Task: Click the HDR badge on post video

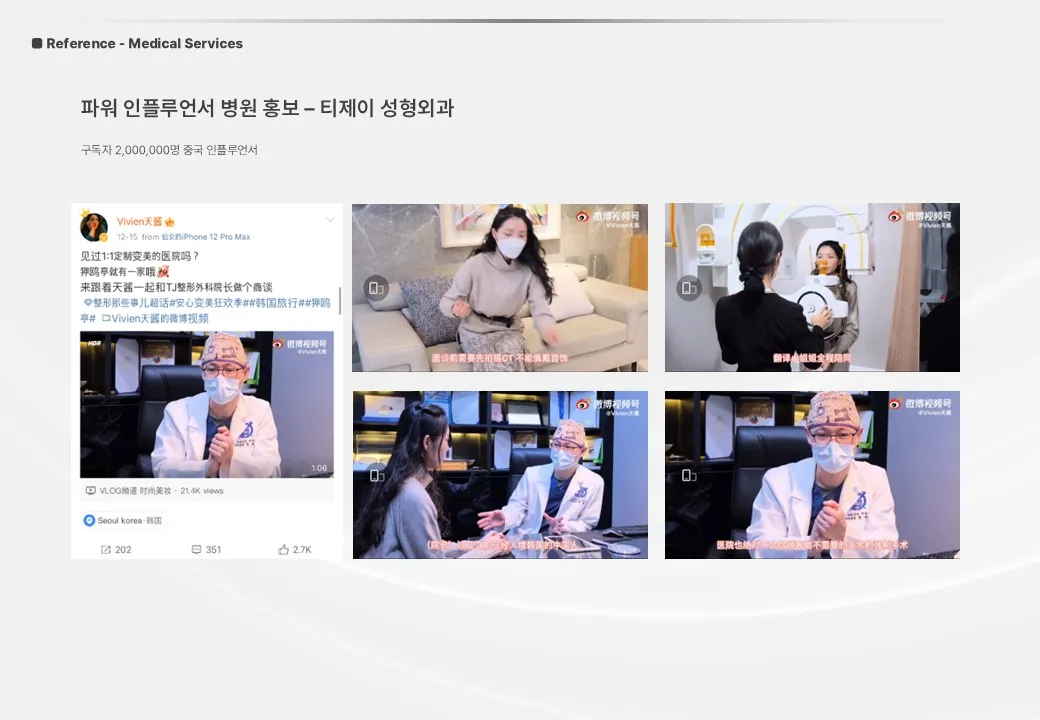Action: 94,343
